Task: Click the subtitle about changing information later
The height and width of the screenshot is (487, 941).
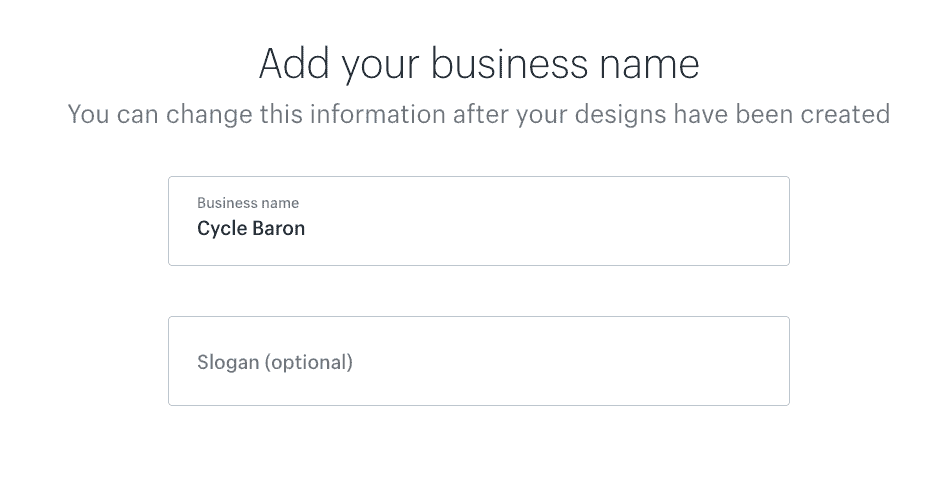Action: coord(479,114)
